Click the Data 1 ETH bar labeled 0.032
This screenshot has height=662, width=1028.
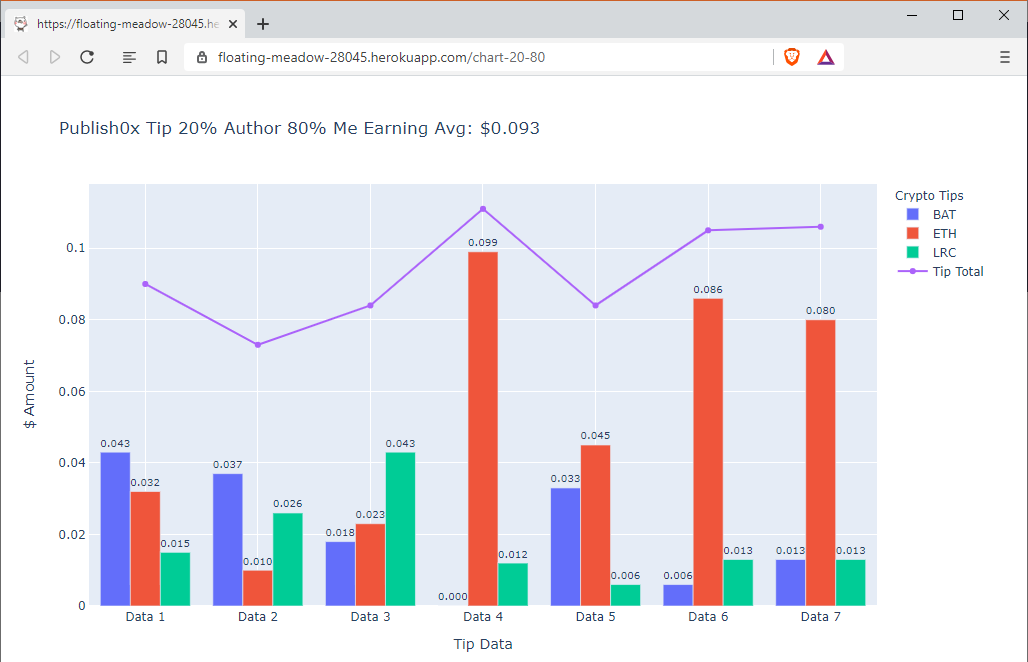[145, 549]
